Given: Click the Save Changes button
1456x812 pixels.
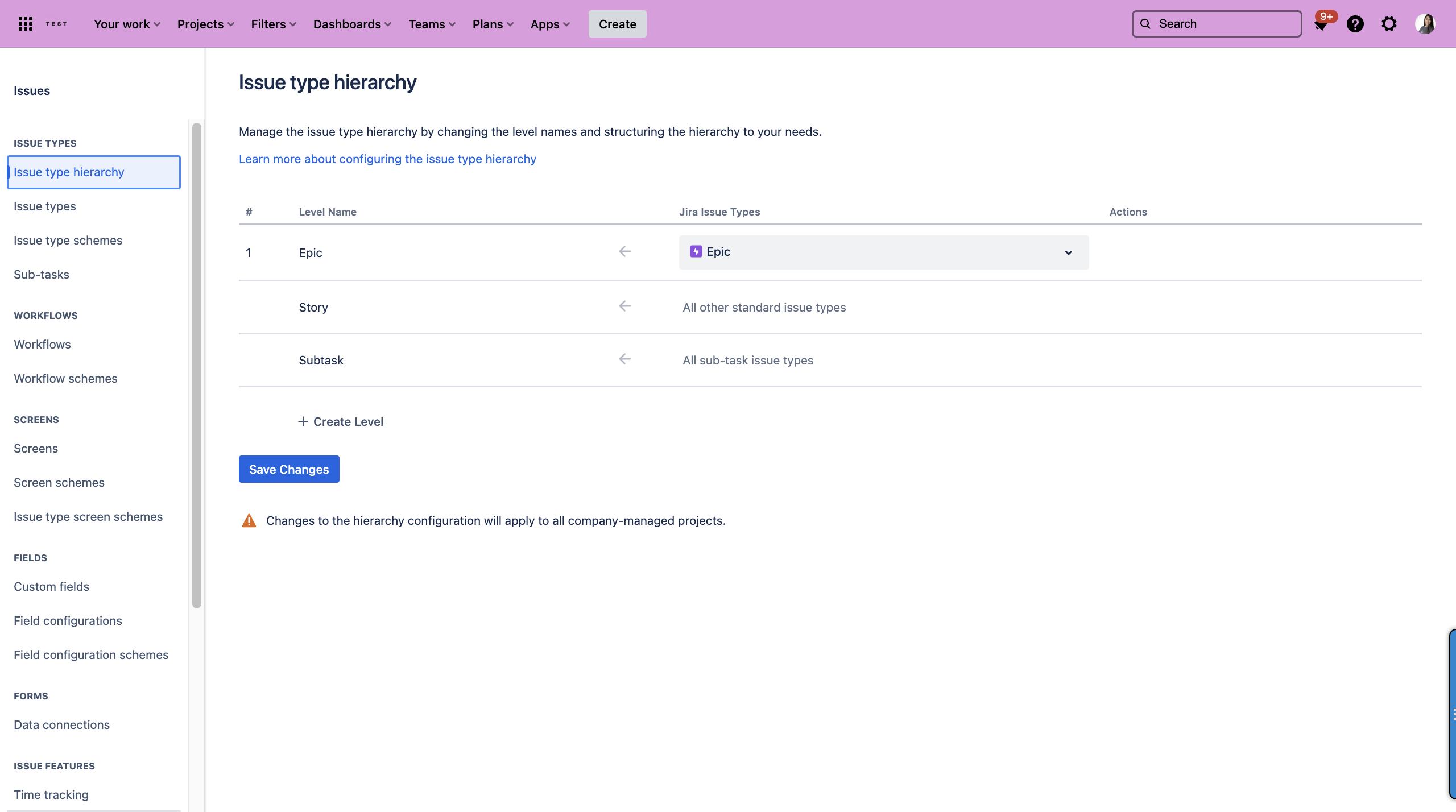Looking at the screenshot, I should [289, 469].
